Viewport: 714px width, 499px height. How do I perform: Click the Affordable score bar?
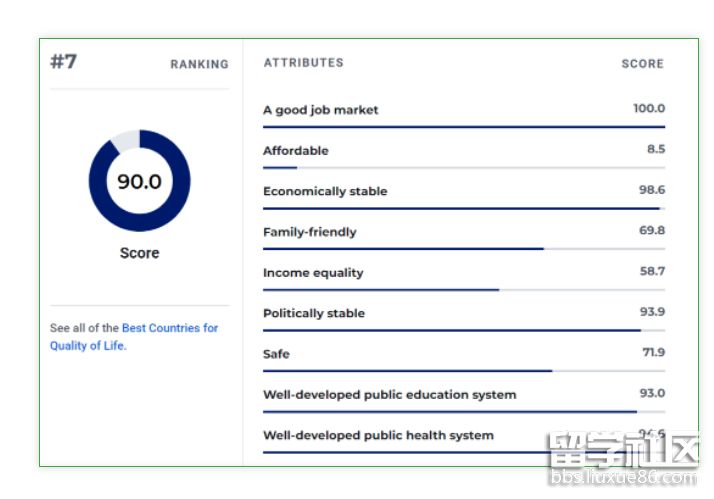280,167
